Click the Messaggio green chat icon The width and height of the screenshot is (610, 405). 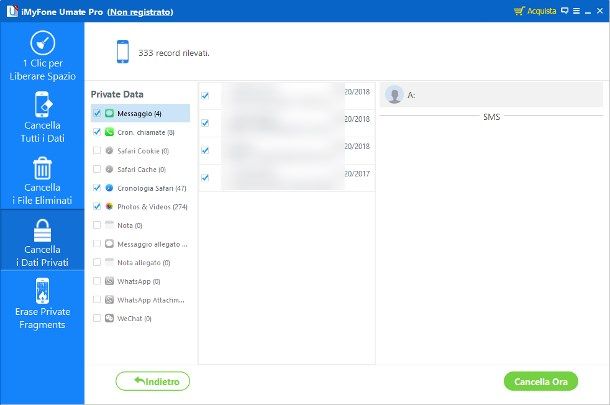[109, 113]
